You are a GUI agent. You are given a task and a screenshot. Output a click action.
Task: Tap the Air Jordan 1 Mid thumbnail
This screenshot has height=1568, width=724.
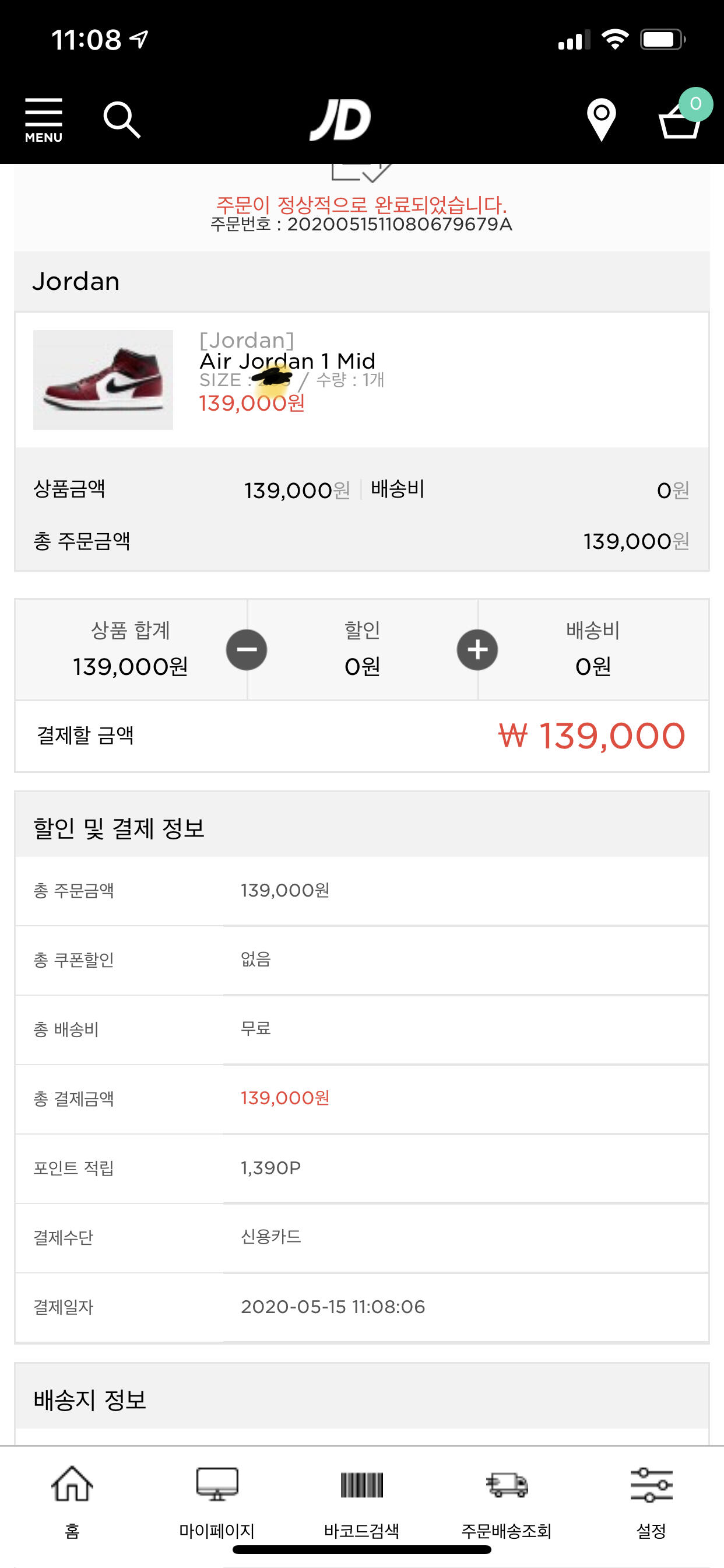coord(103,380)
